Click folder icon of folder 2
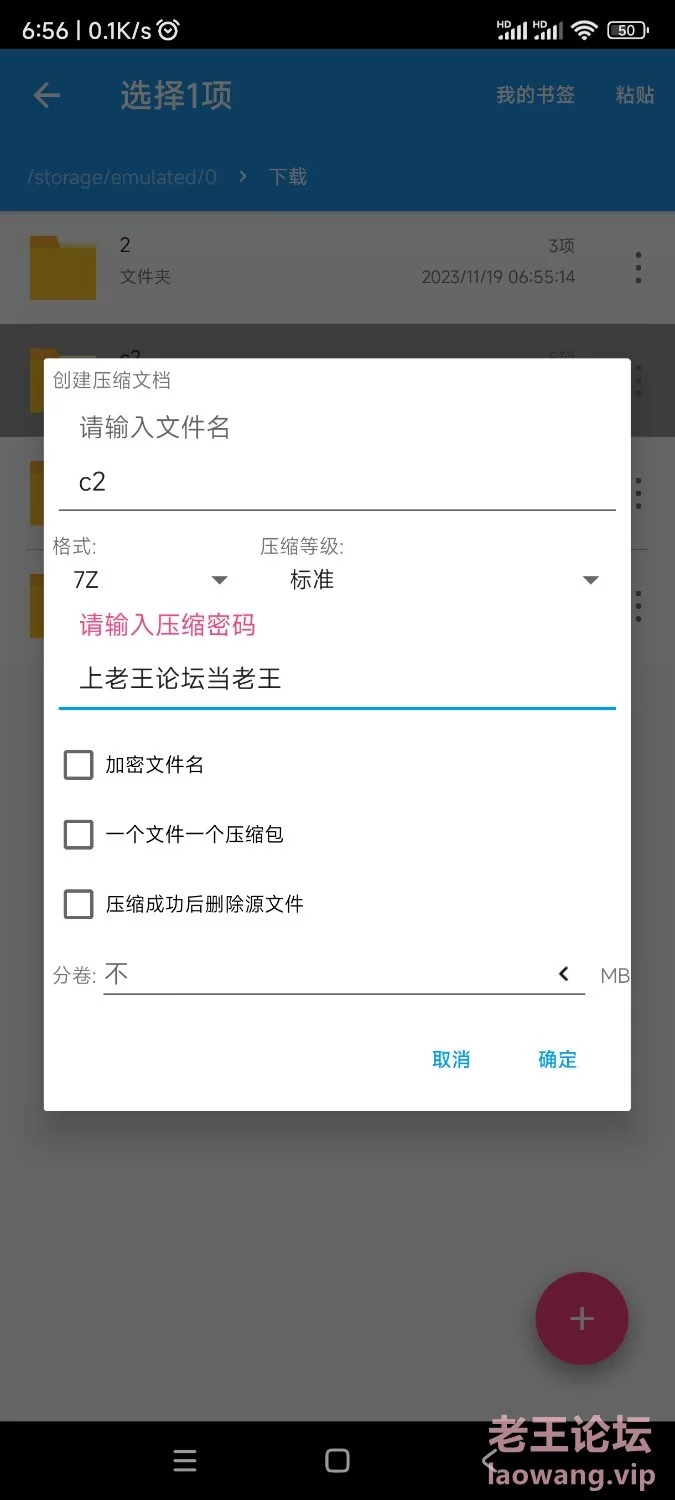The image size is (675, 1500). click(x=63, y=267)
